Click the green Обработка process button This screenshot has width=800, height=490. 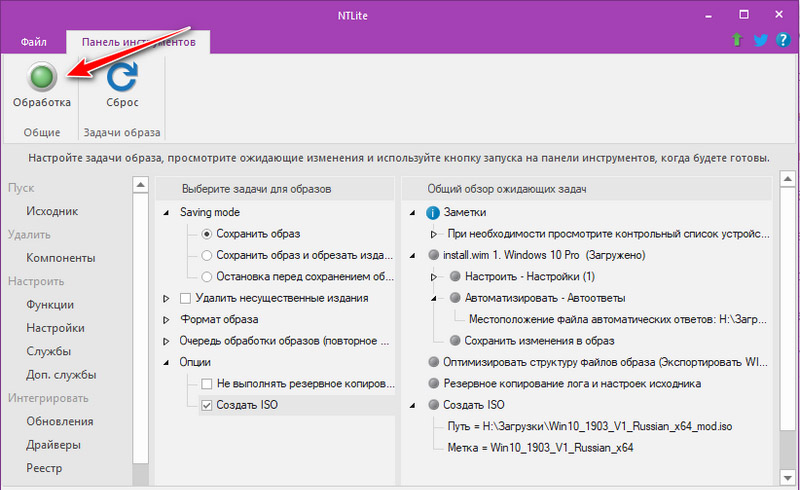(42, 77)
